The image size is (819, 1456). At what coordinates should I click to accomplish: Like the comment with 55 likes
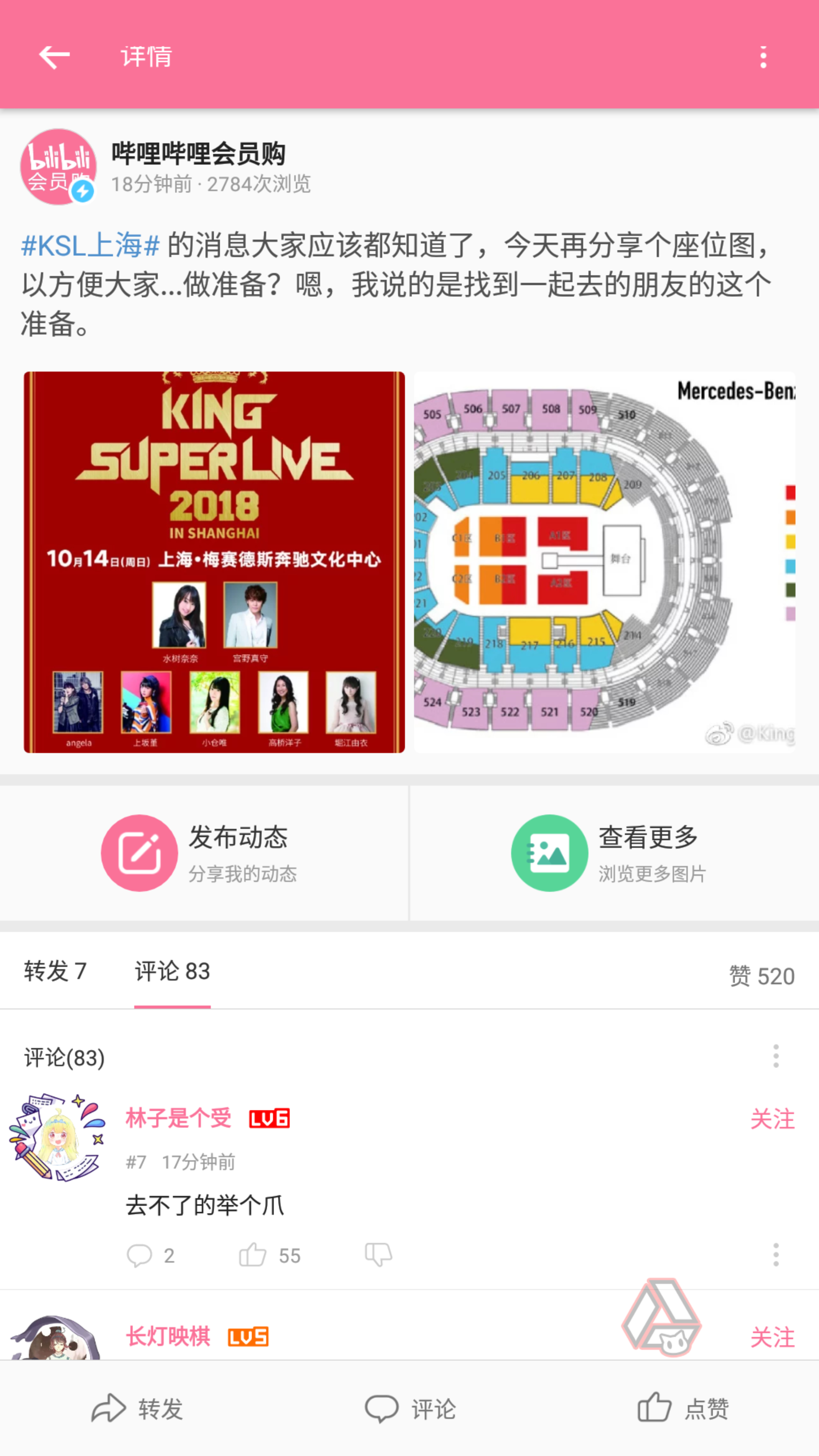point(269,1255)
